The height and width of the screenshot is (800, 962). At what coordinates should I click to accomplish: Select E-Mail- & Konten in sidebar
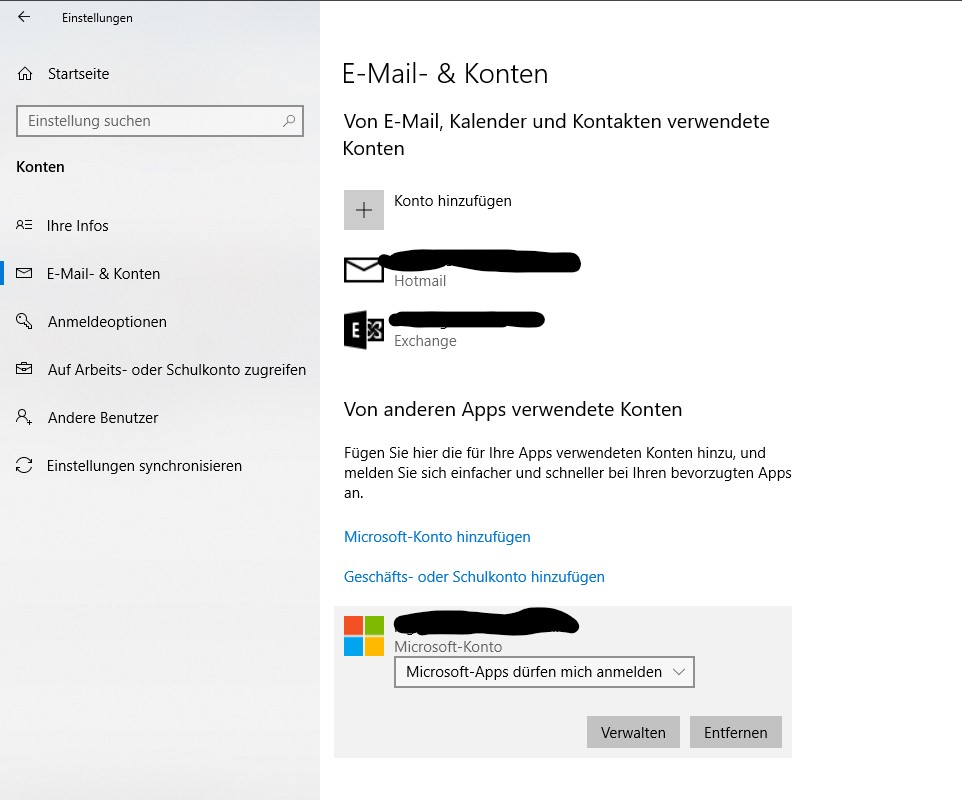[x=103, y=274]
